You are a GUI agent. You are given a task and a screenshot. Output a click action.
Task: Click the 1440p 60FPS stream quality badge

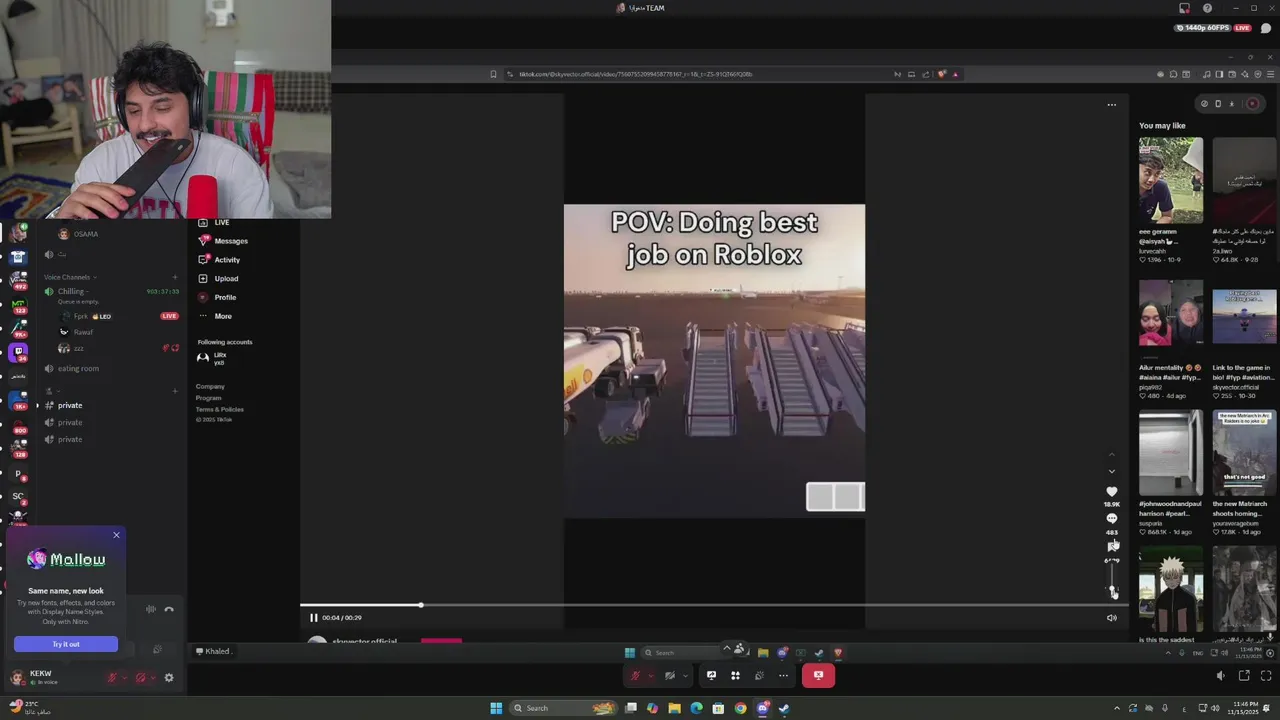(x=1205, y=28)
